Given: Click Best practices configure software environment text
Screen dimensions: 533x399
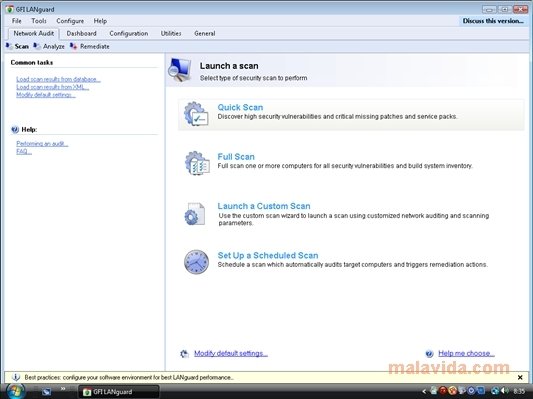Looking at the screenshot, I should click(129, 377).
